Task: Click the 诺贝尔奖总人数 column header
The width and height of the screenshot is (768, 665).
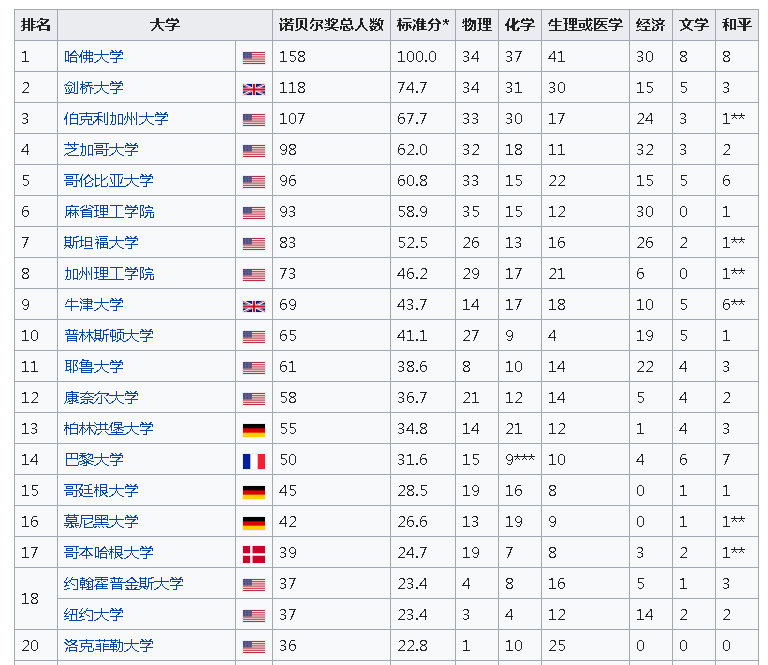Action: [x=331, y=24]
